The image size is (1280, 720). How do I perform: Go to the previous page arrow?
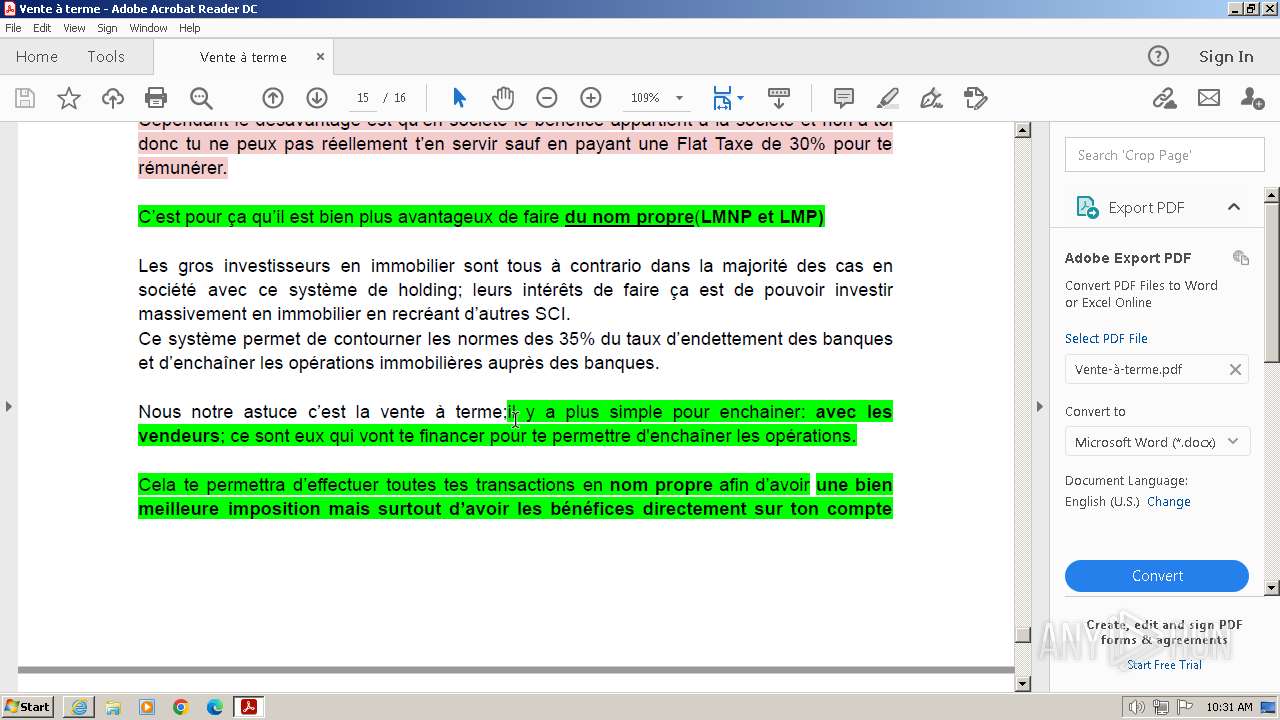[273, 98]
